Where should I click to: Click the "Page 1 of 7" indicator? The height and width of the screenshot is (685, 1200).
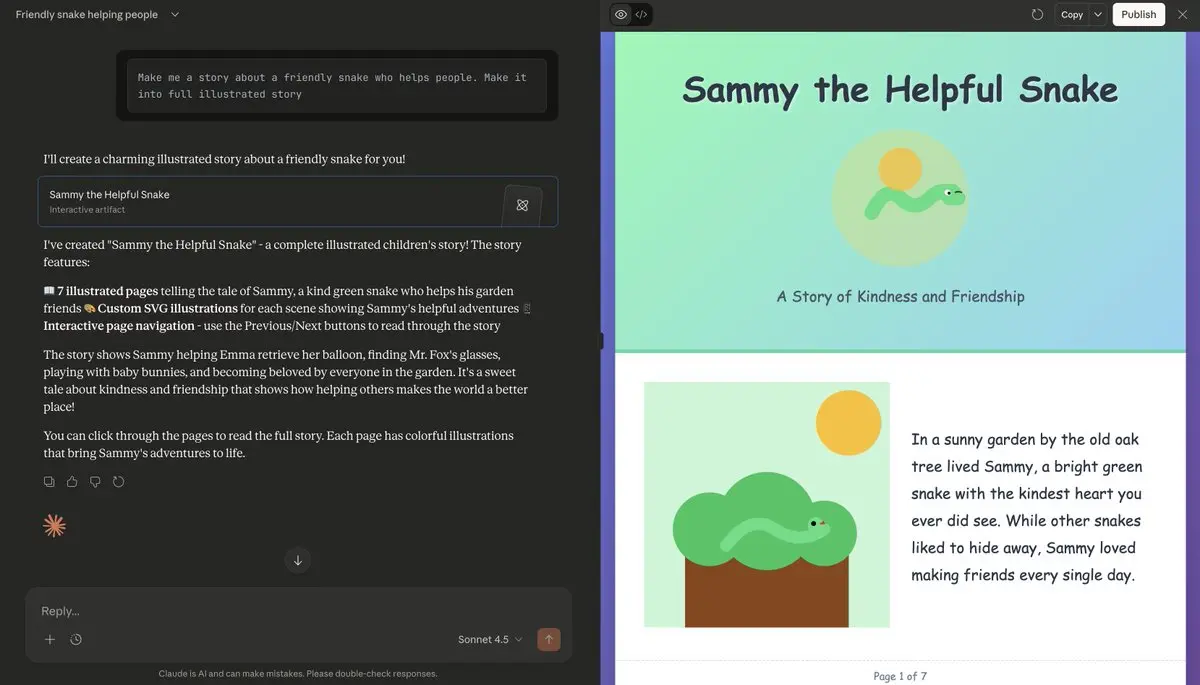[x=900, y=676]
